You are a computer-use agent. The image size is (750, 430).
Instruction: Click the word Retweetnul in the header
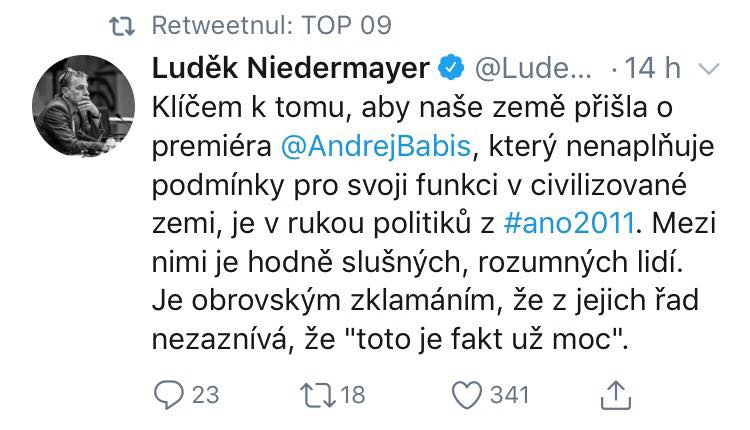[223, 25]
